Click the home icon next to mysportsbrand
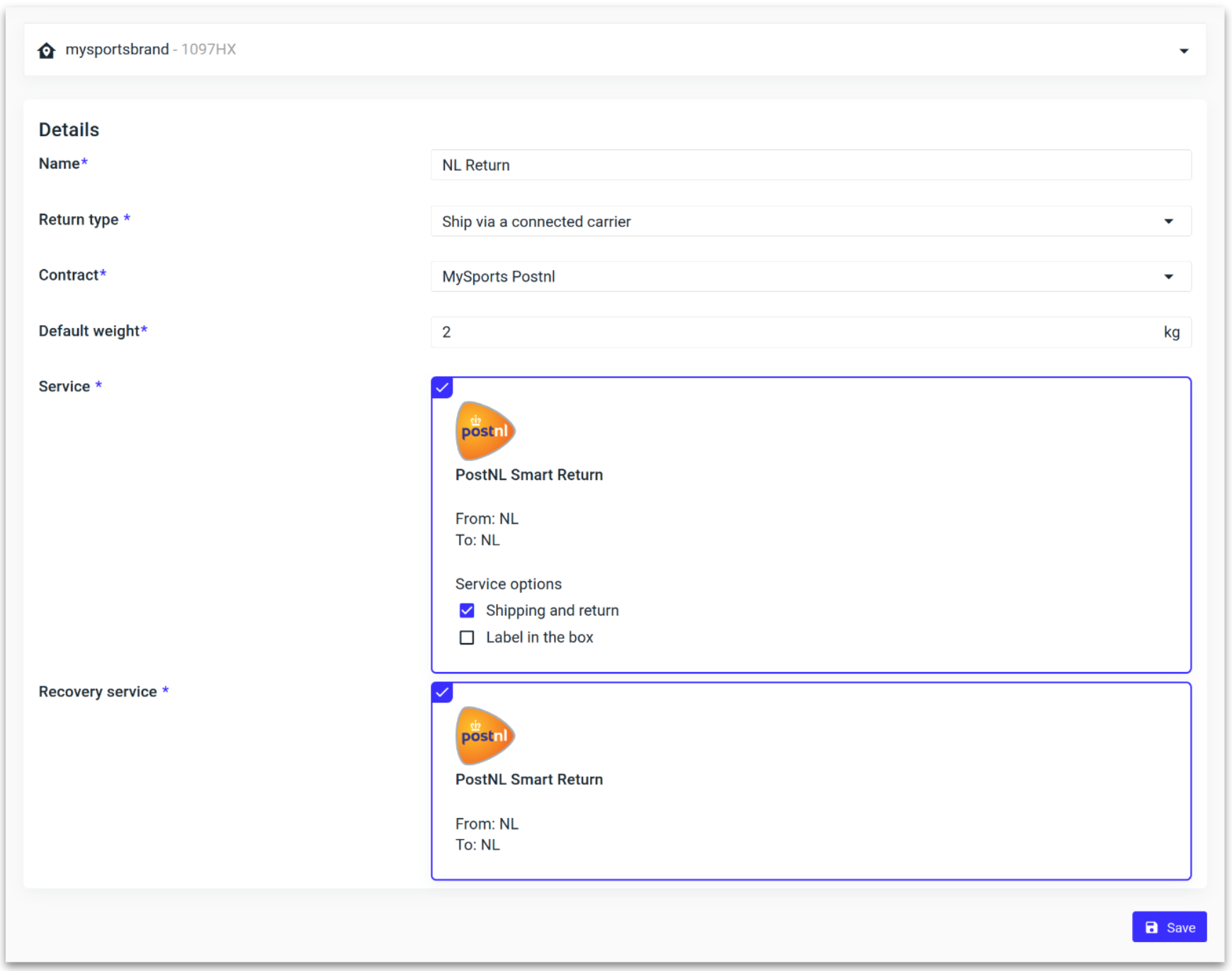Viewport: 1232px width, 971px height. tap(46, 50)
